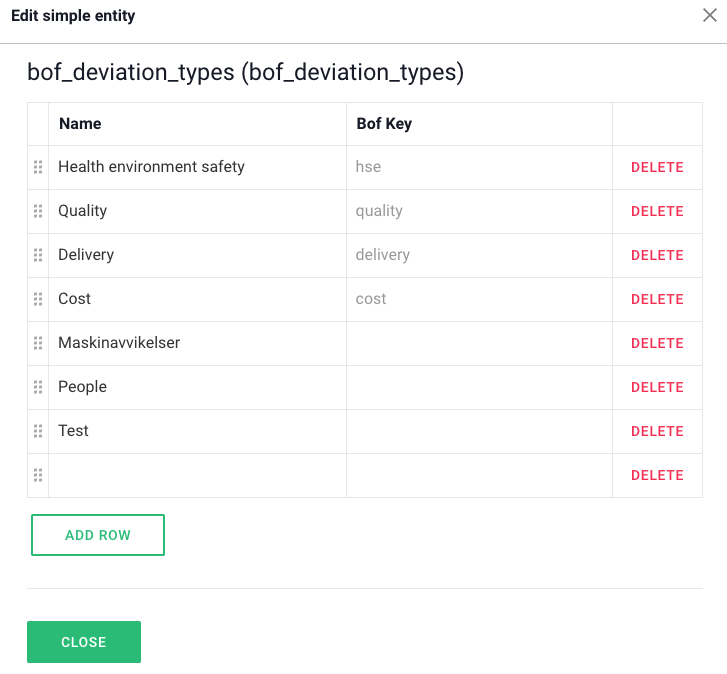
Task: Click drag handle icon beside Delivery row
Action: point(38,255)
